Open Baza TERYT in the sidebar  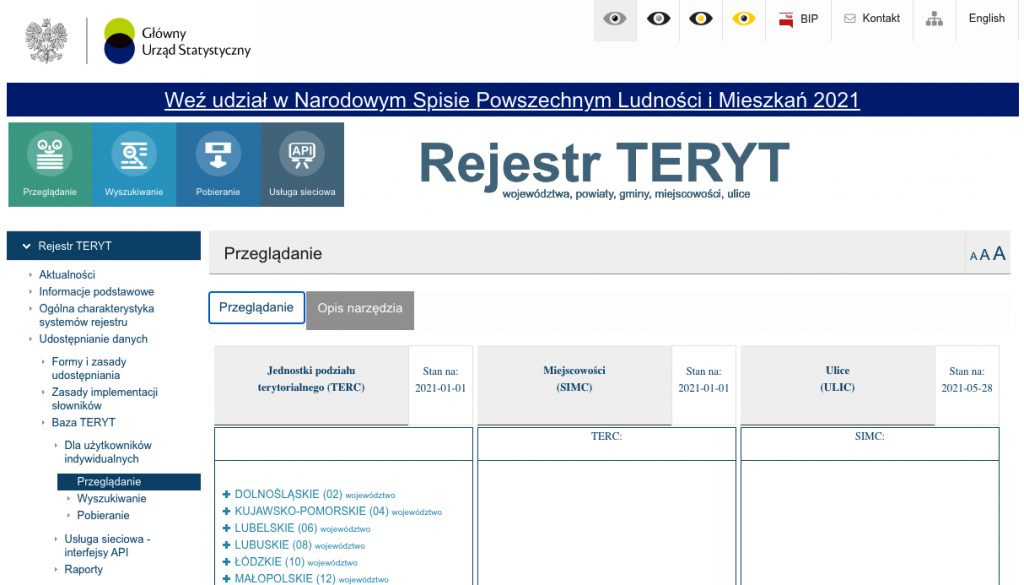83,422
